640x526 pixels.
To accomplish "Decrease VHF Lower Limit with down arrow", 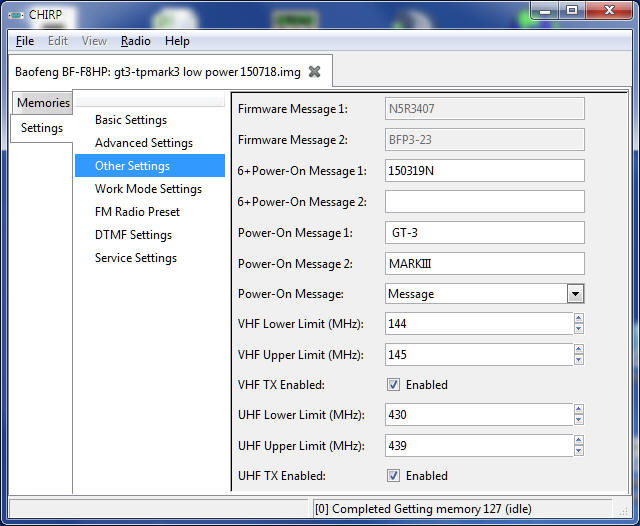I will point(578,329).
